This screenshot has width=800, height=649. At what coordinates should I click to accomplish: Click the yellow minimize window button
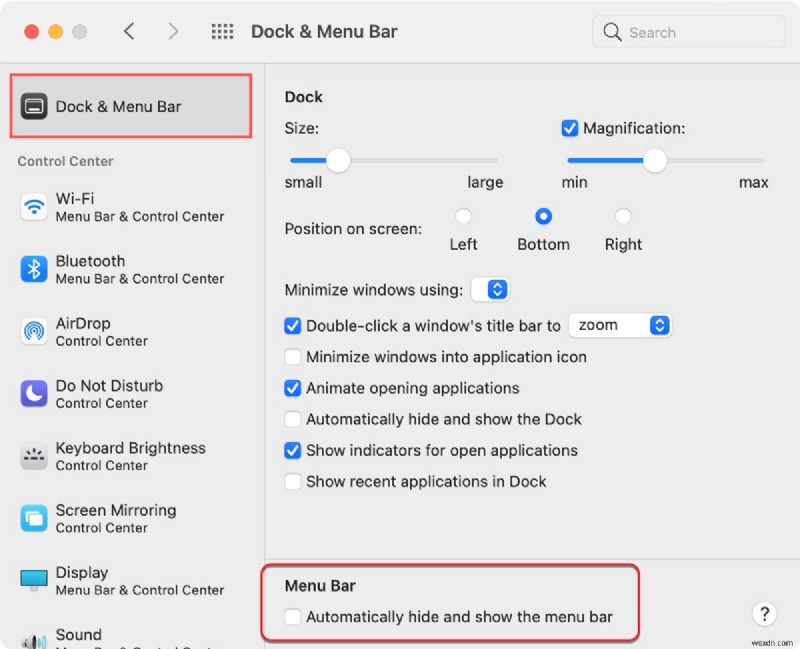(x=56, y=32)
